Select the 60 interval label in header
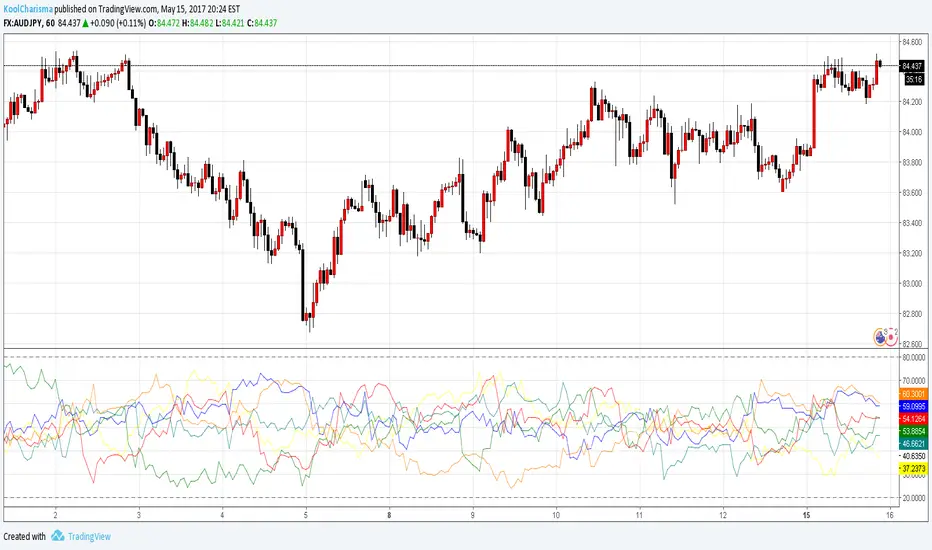The image size is (932, 550). (x=62, y=21)
